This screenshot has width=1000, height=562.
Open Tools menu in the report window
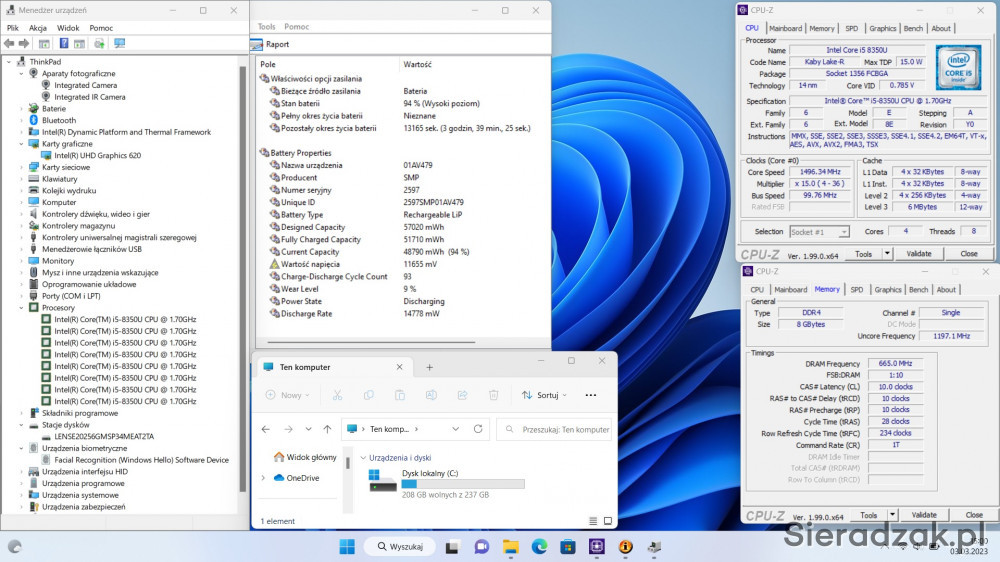tap(267, 27)
